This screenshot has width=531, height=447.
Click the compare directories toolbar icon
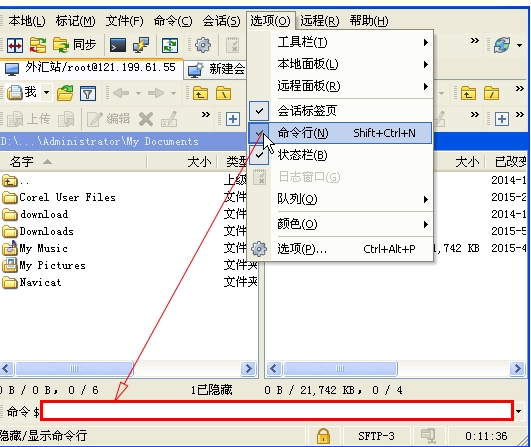click(x=15, y=45)
